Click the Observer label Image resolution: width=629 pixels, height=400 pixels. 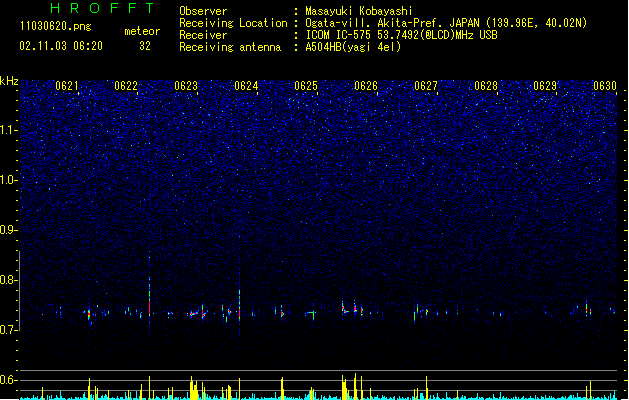pyautogui.click(x=203, y=11)
